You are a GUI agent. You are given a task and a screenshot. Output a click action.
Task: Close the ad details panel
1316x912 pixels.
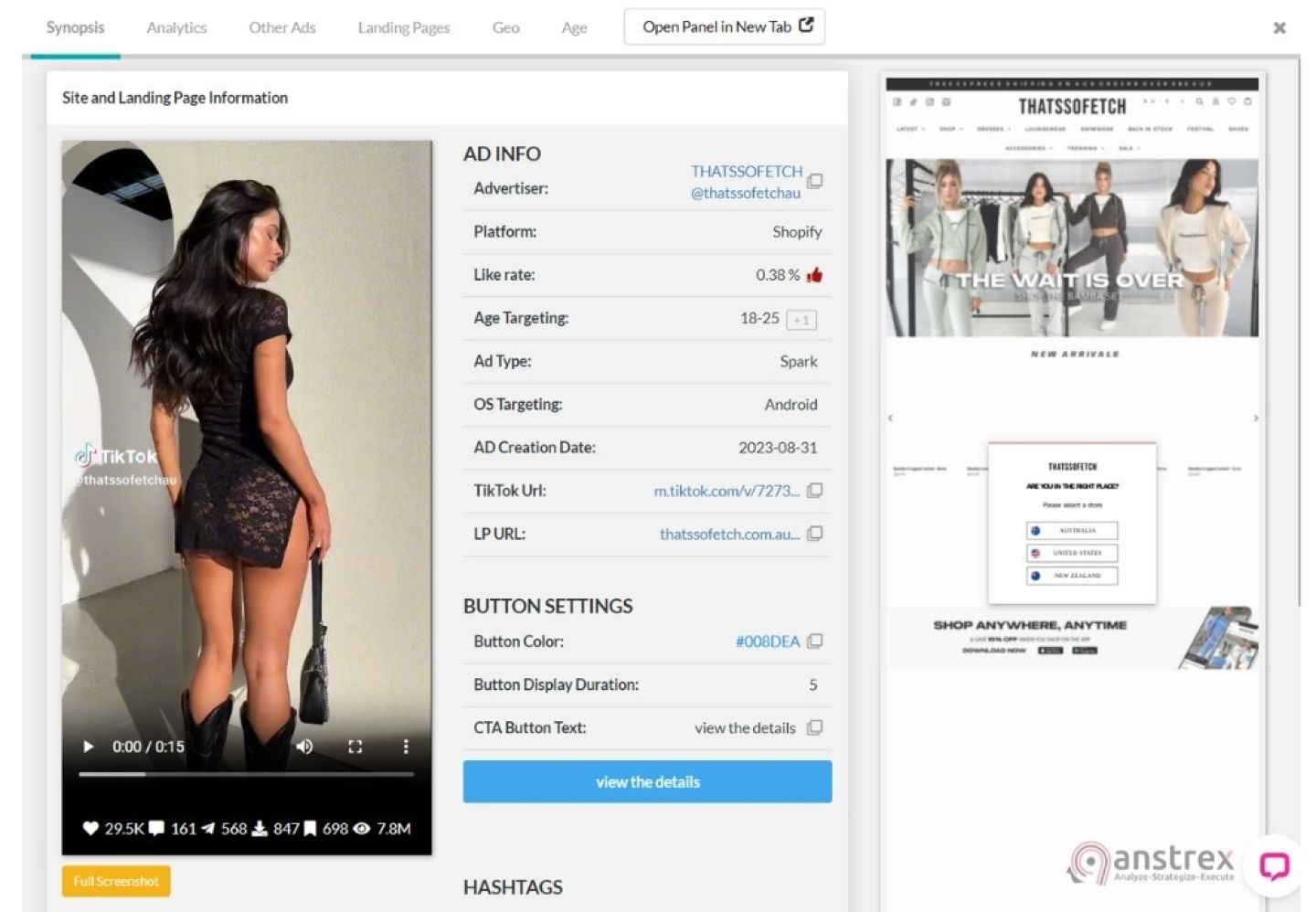(1279, 28)
